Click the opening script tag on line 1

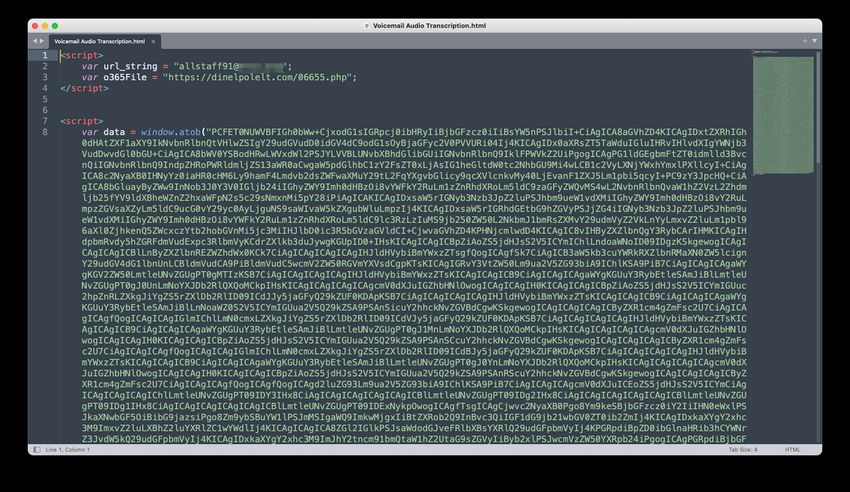point(82,55)
